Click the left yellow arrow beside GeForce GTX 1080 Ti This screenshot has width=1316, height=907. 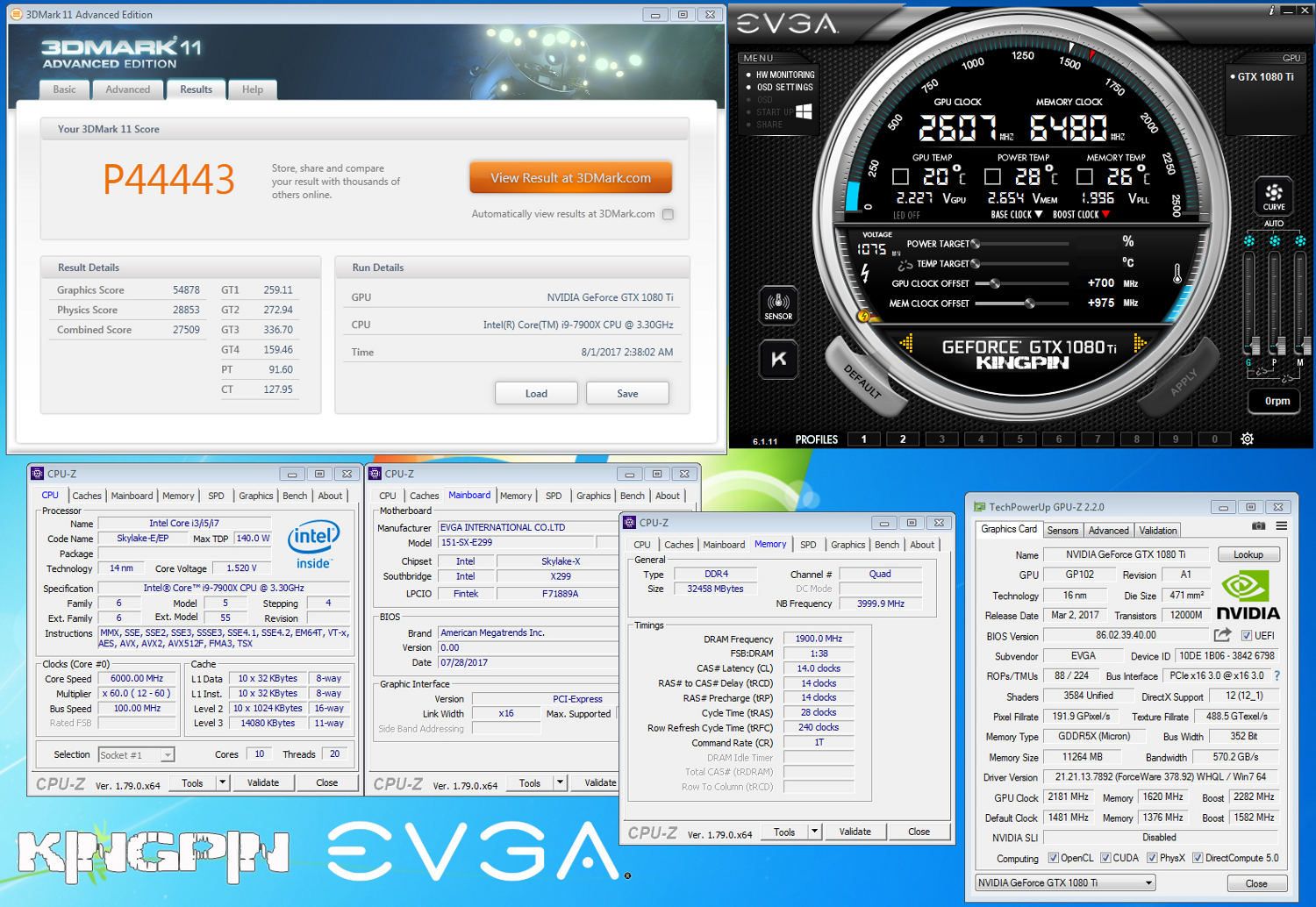(x=906, y=343)
